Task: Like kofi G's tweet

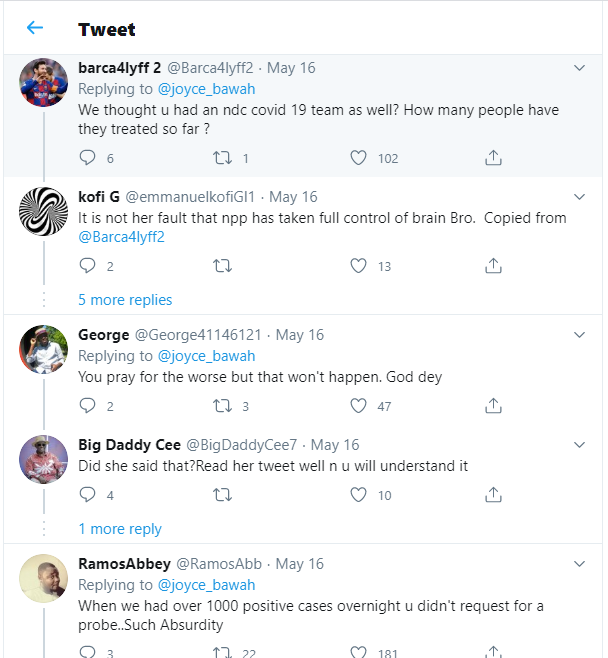Action: coord(359,265)
